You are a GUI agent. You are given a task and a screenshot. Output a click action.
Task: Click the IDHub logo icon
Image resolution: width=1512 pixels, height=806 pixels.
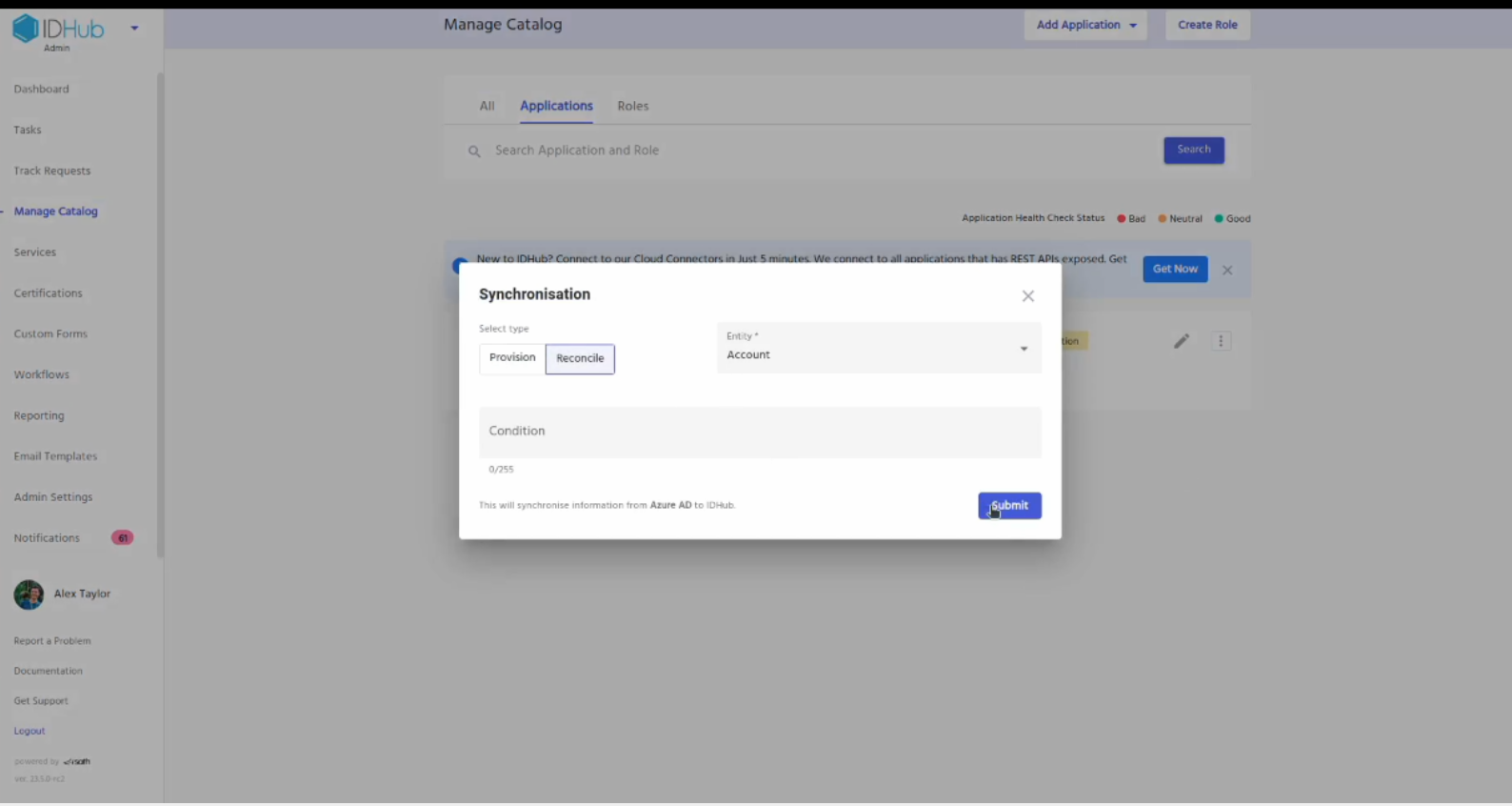click(26, 29)
